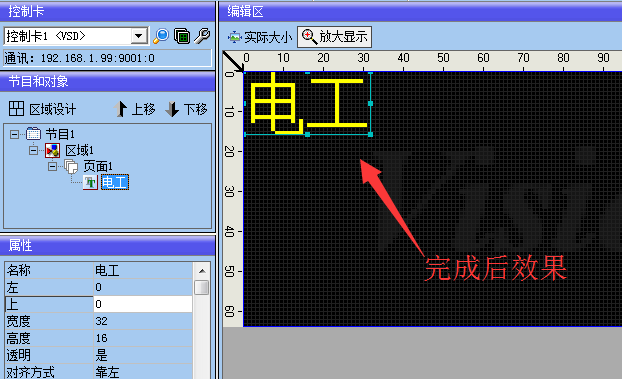This screenshot has width=622, height=379.
Task: Open the wrench settings icon
Action: pos(202,36)
